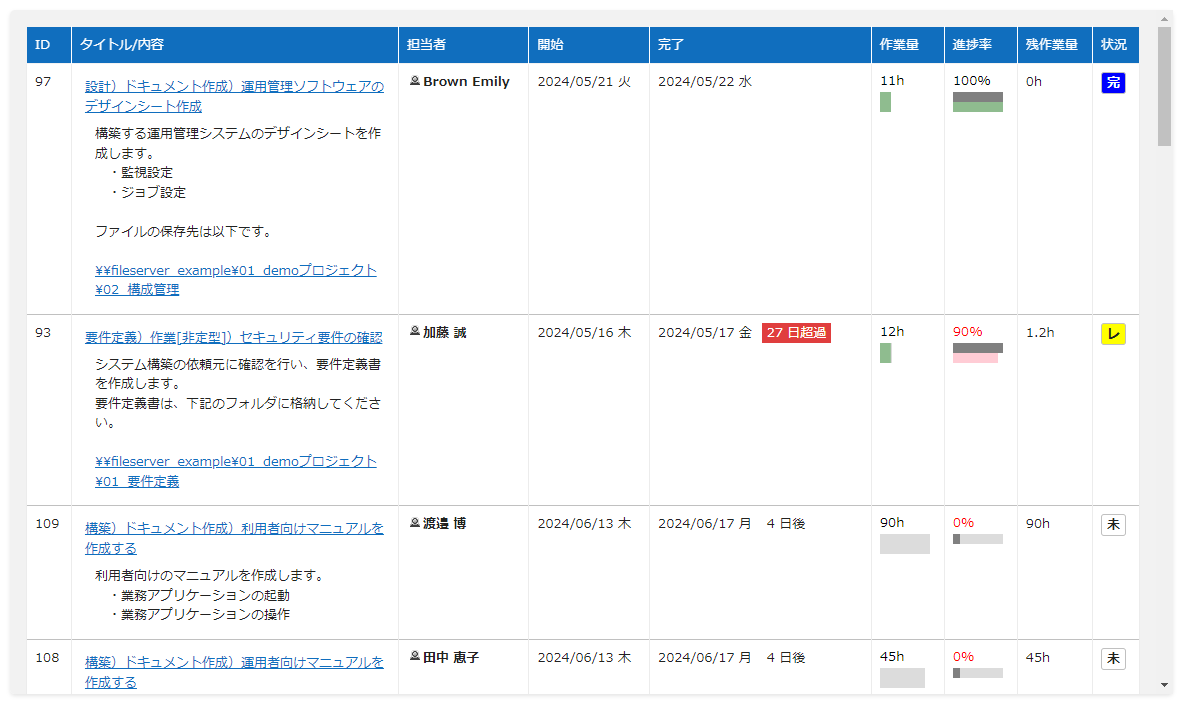This screenshot has width=1184, height=704.
Task: Click the grey 90h workload bar
Action: coord(905,544)
